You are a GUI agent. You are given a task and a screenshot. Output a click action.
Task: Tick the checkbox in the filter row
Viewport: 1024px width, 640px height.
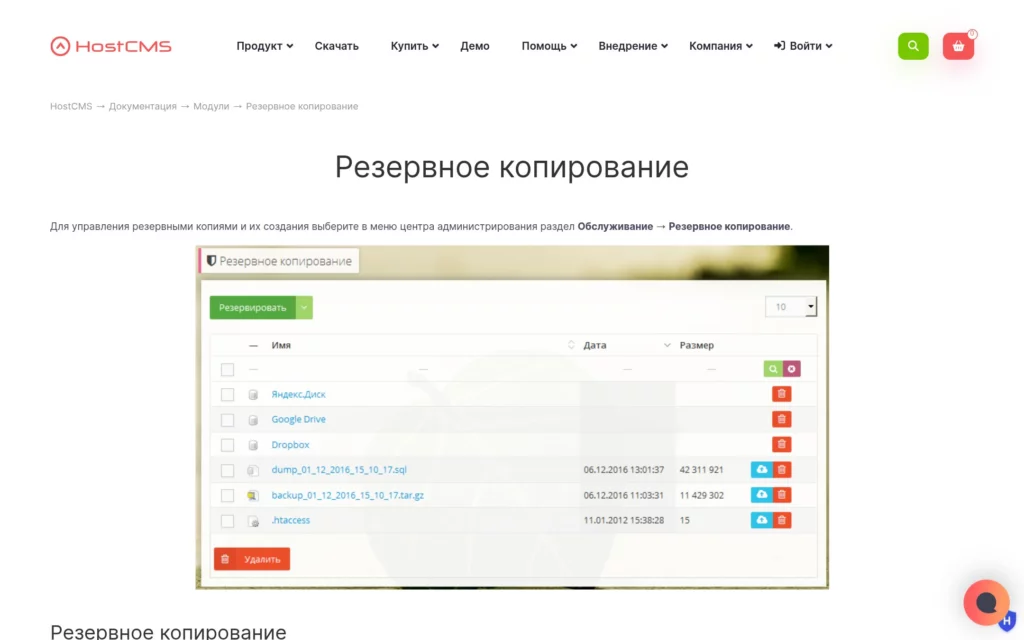(227, 370)
